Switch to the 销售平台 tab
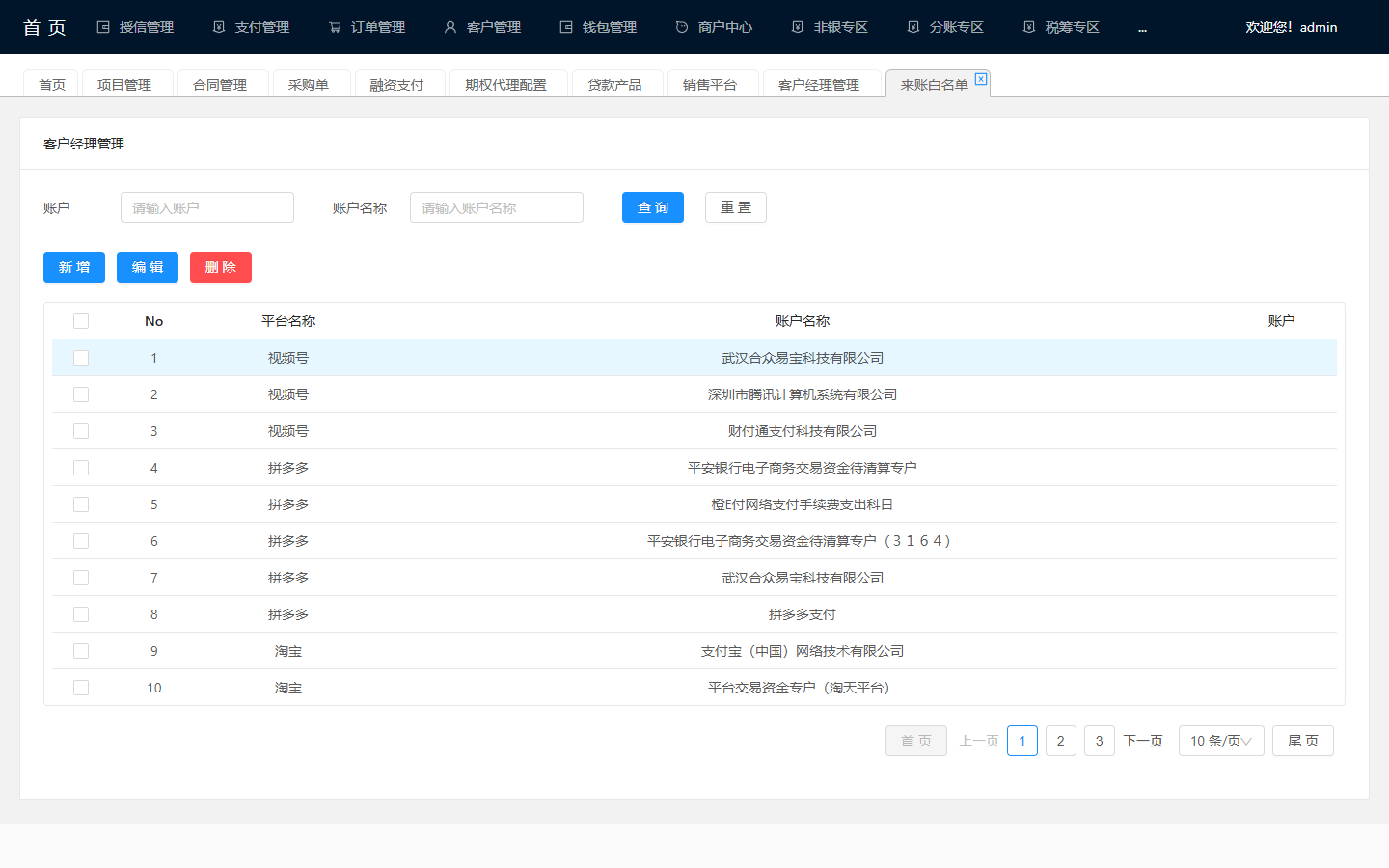This screenshot has height=868, width=1389. [713, 84]
